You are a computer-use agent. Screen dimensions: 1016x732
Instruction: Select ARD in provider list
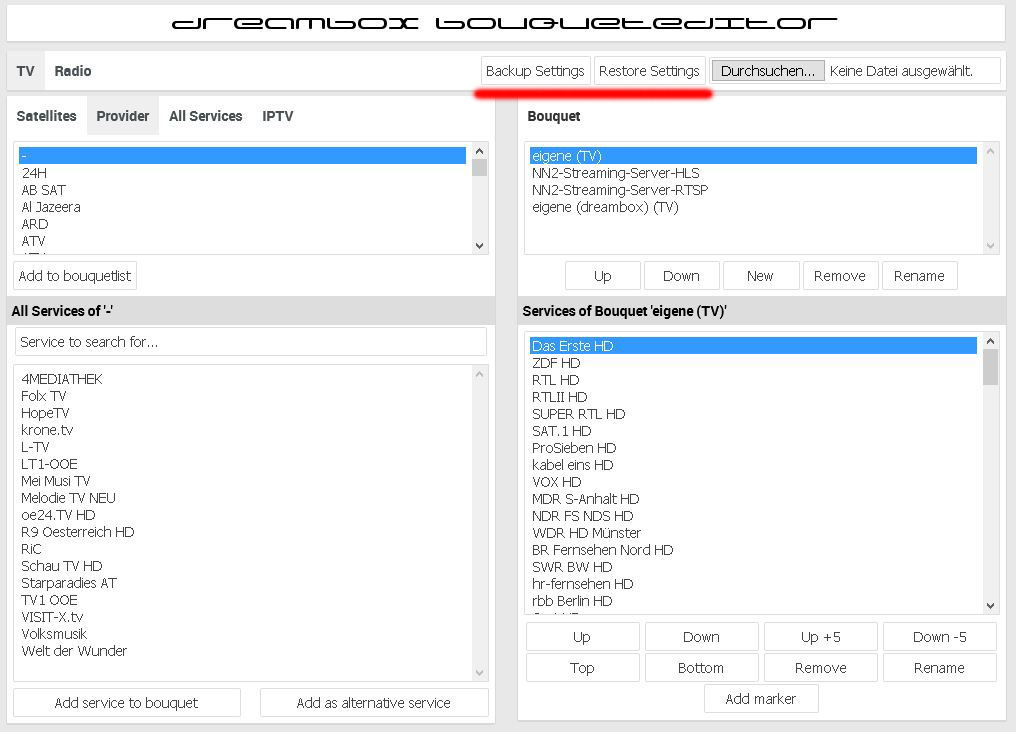coord(35,224)
